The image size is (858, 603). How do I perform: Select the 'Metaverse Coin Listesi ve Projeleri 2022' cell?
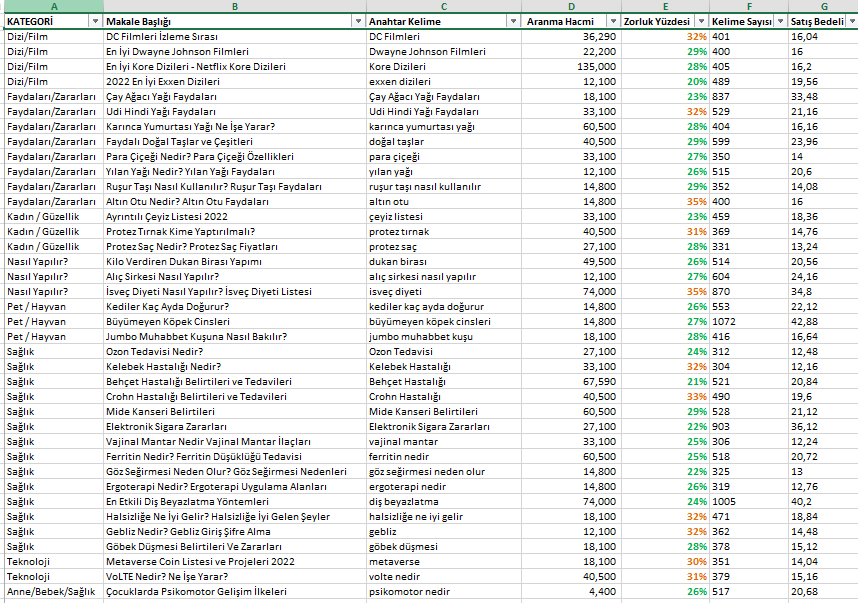tap(235, 561)
